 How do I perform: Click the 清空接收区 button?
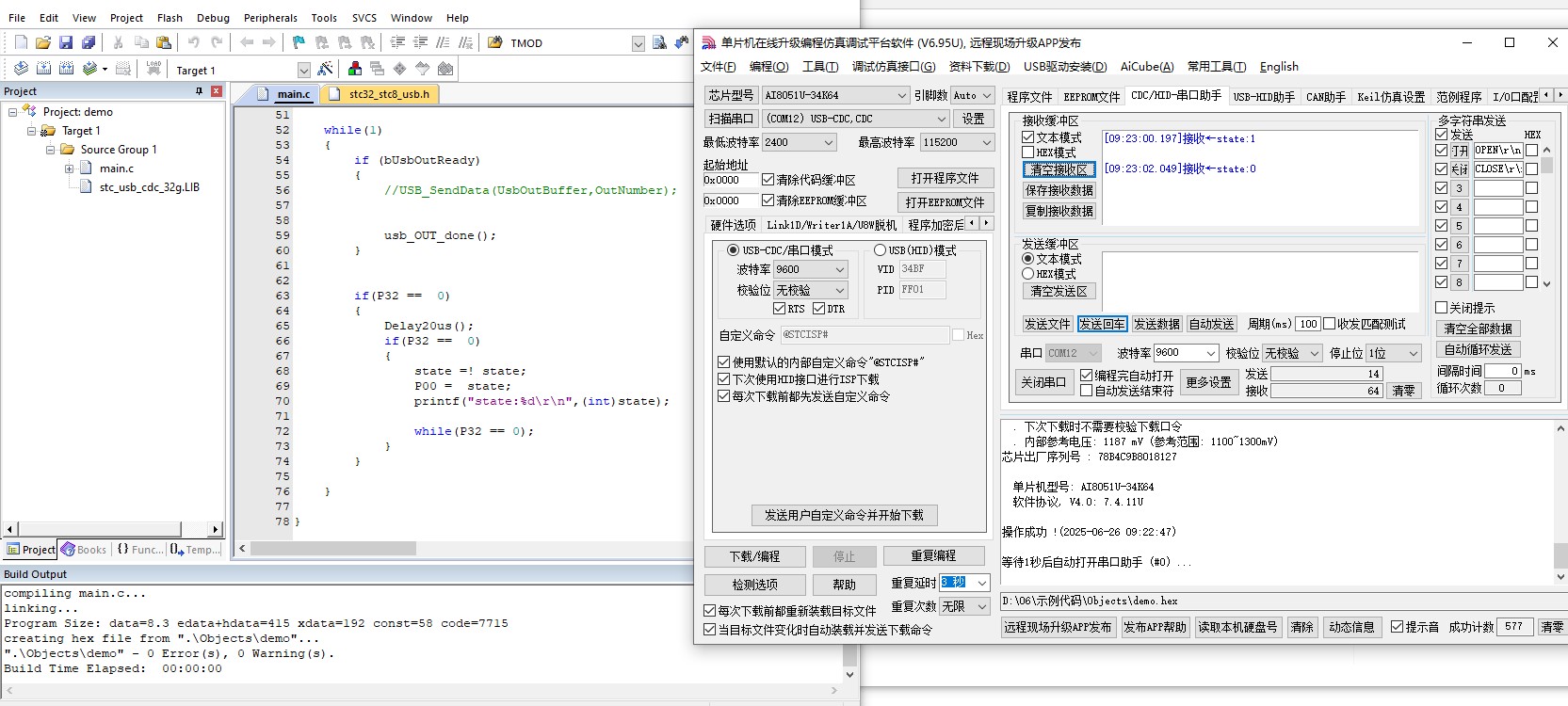[1059, 169]
